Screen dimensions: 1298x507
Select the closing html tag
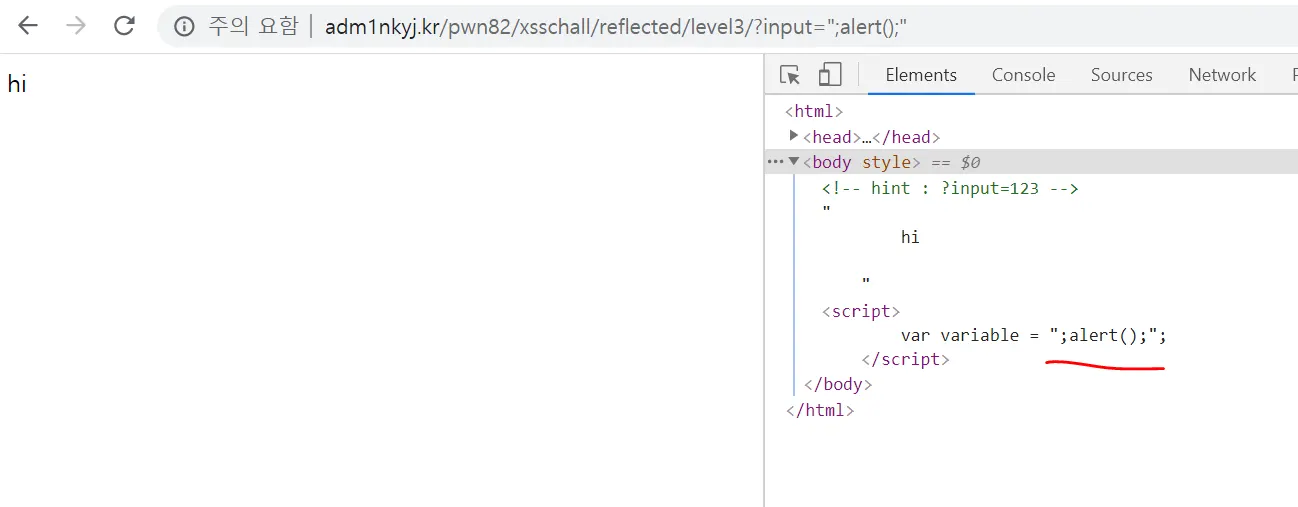(820, 409)
